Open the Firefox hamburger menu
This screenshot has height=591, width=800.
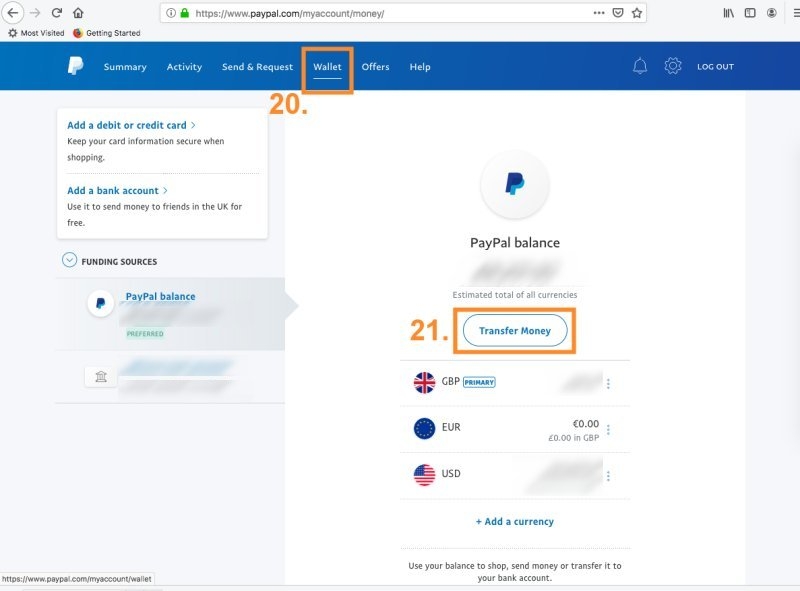pos(796,13)
